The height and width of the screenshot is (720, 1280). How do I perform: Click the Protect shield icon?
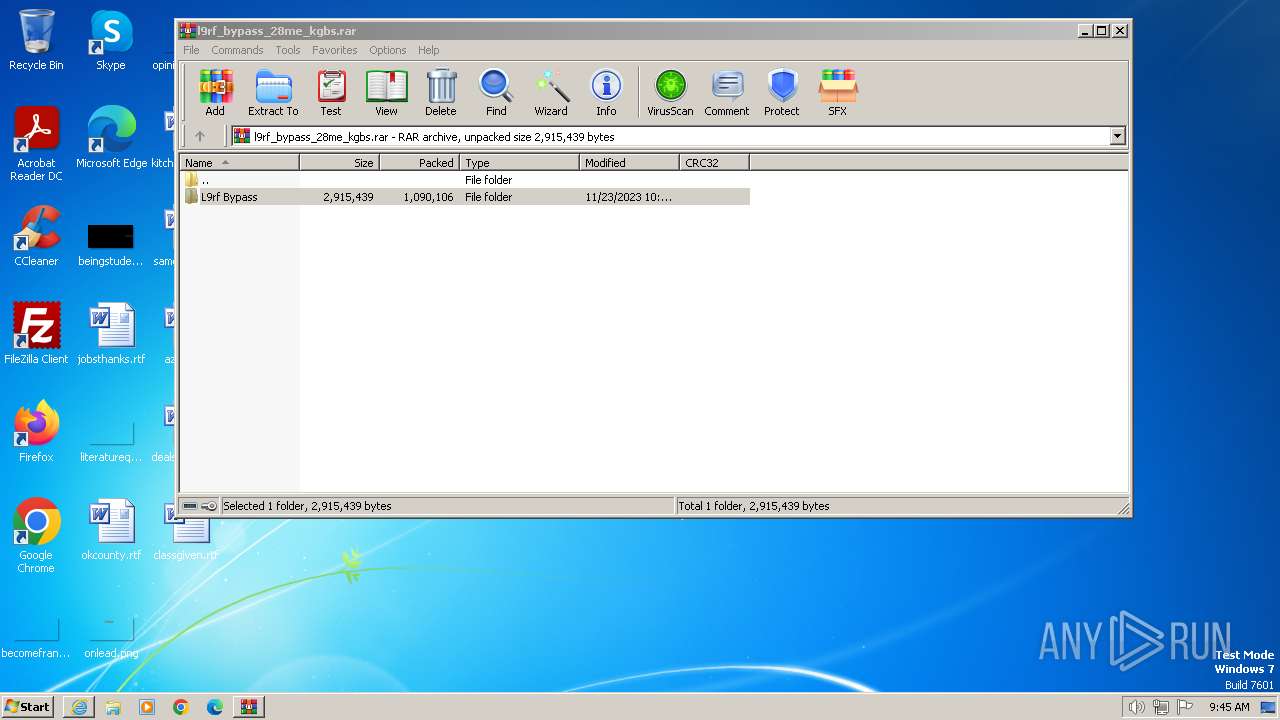[782, 93]
